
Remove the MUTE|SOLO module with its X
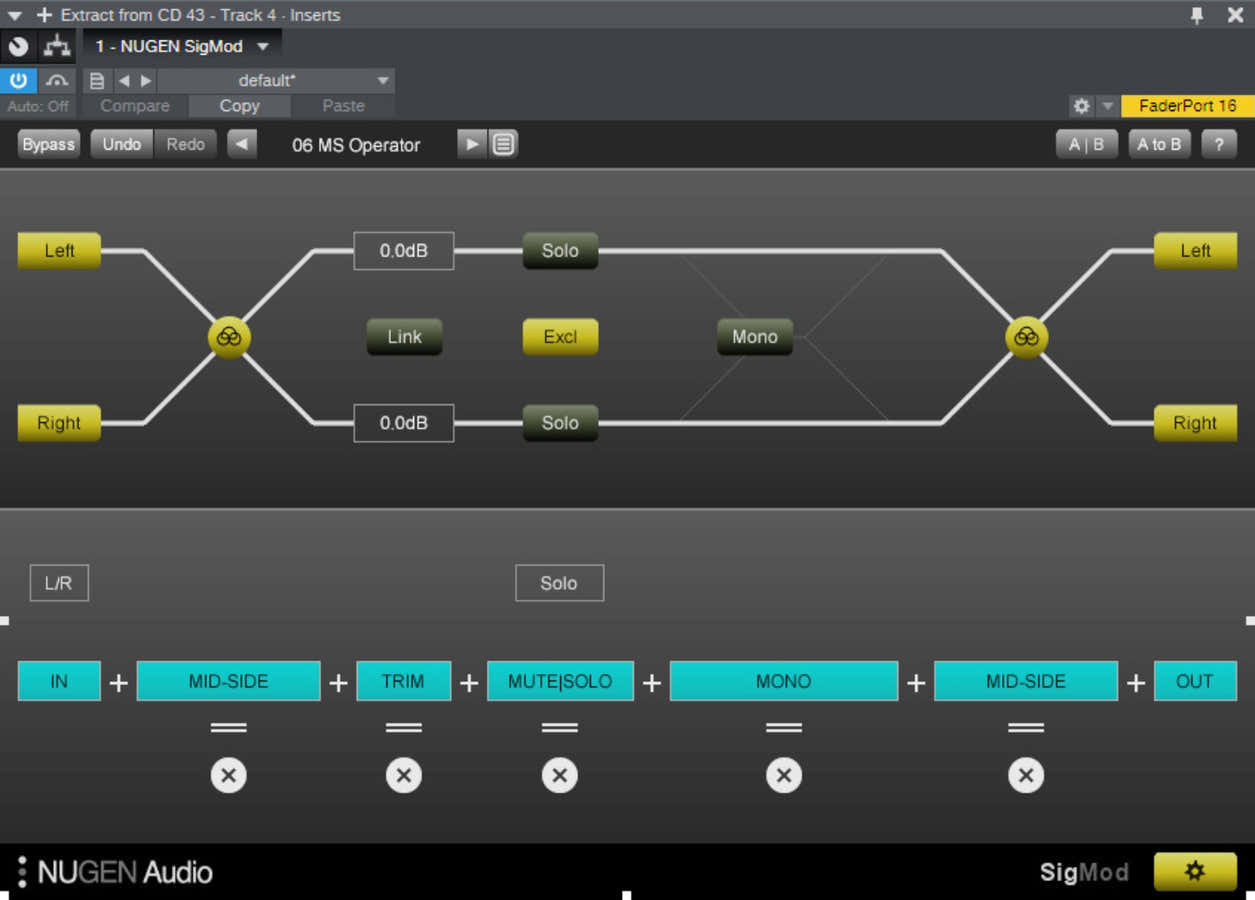[560, 775]
